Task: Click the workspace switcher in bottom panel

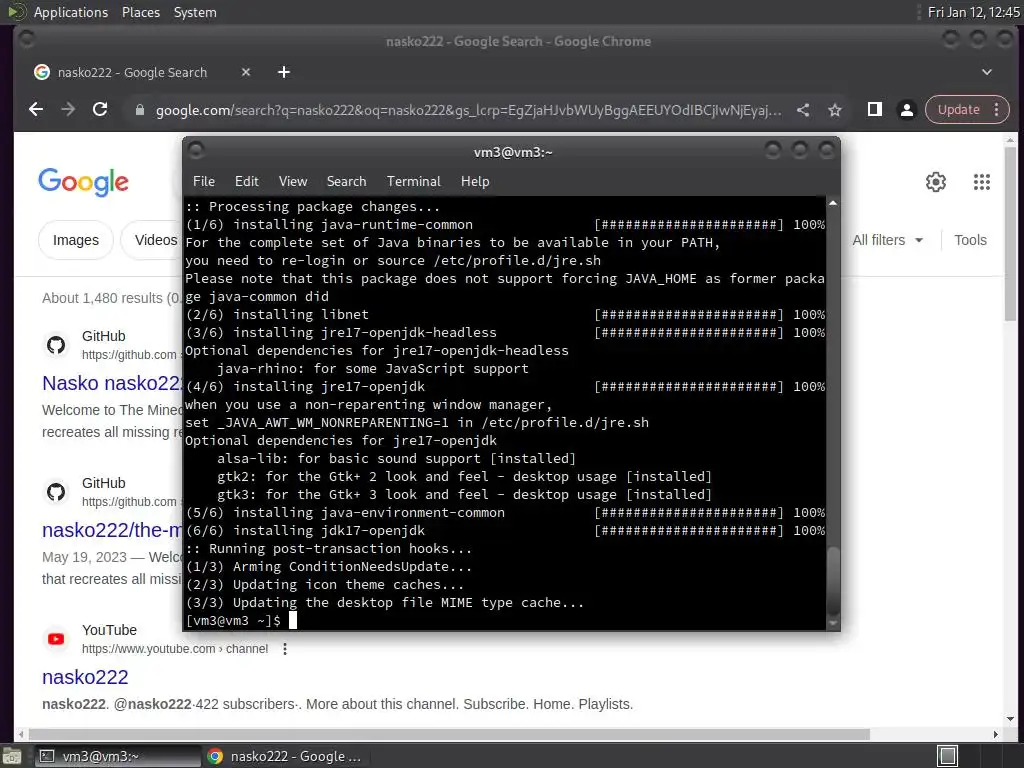Action: (947, 756)
